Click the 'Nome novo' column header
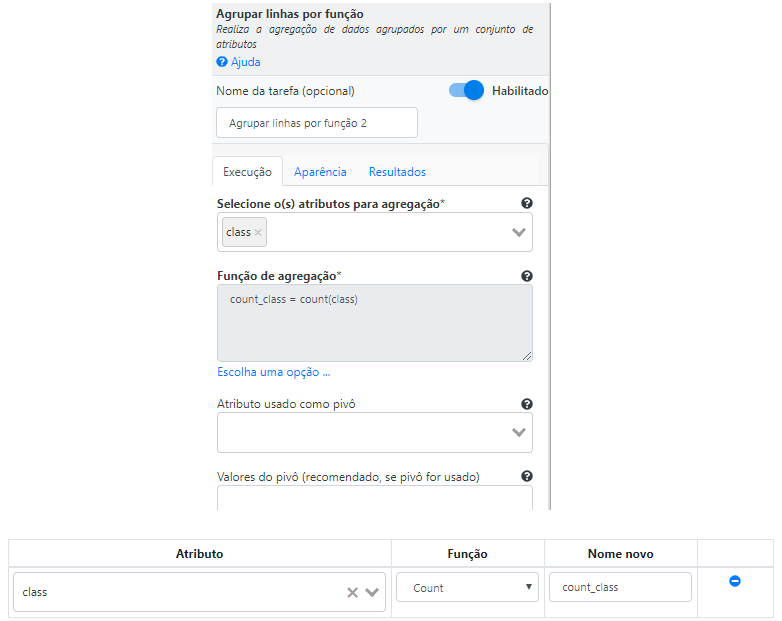This screenshot has height=621, width=782. tap(620, 554)
